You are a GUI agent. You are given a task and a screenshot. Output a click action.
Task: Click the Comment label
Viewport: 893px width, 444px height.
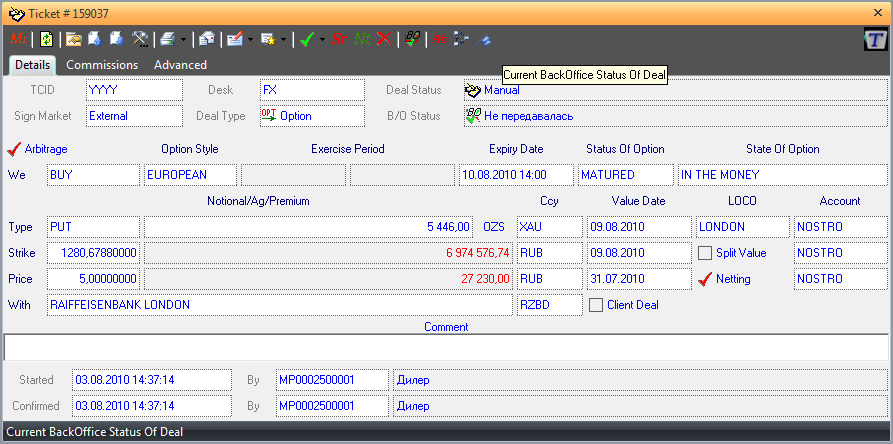tap(446, 327)
